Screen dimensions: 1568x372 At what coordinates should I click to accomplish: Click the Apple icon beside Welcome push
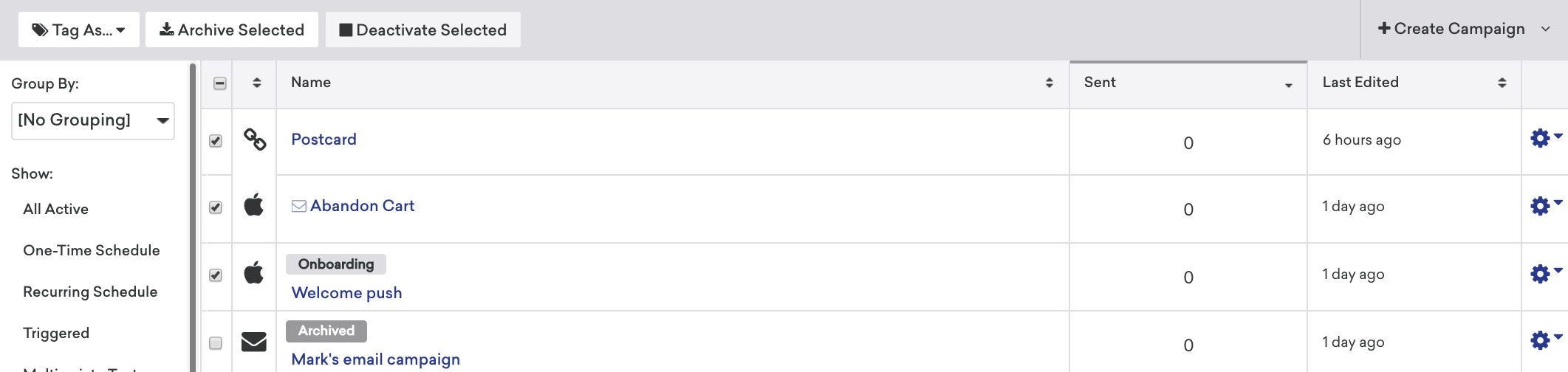coord(254,272)
